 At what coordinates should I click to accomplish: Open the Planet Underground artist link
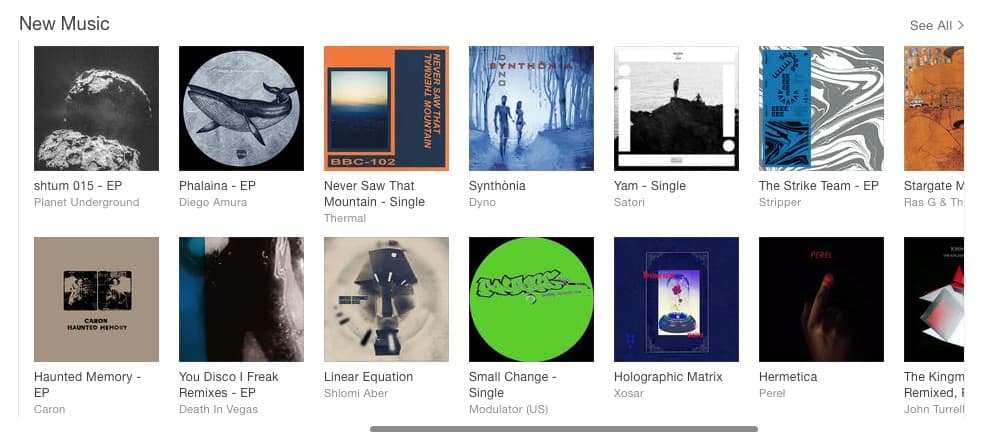tap(87, 202)
